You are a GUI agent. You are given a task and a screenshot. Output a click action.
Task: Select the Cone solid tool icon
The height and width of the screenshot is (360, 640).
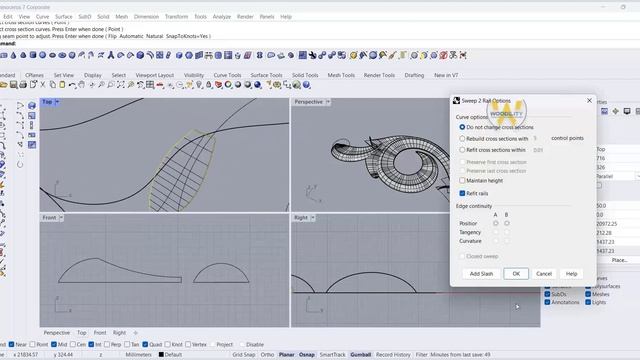(13, 55)
